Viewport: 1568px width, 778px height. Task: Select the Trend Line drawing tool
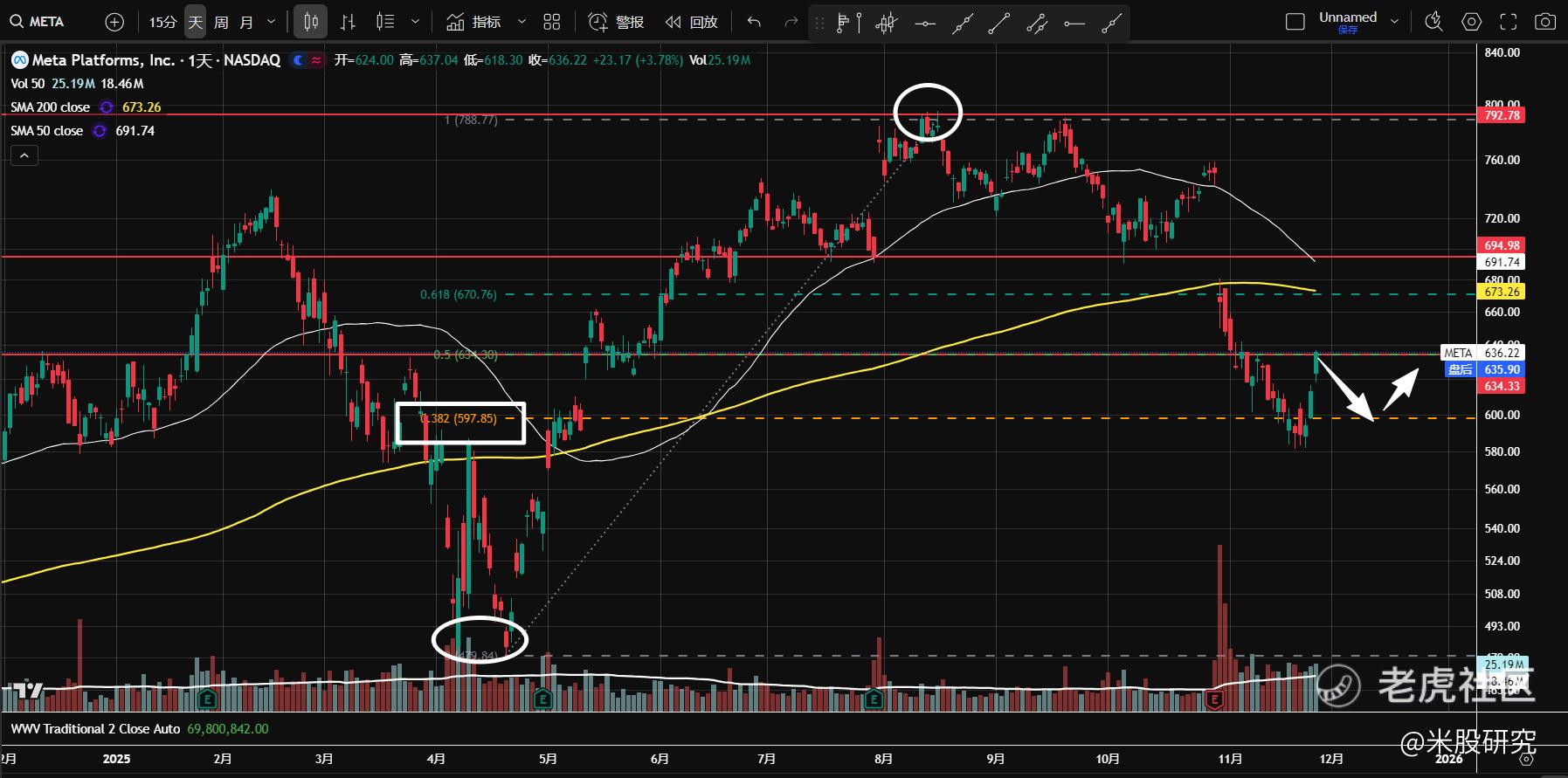coord(999,24)
